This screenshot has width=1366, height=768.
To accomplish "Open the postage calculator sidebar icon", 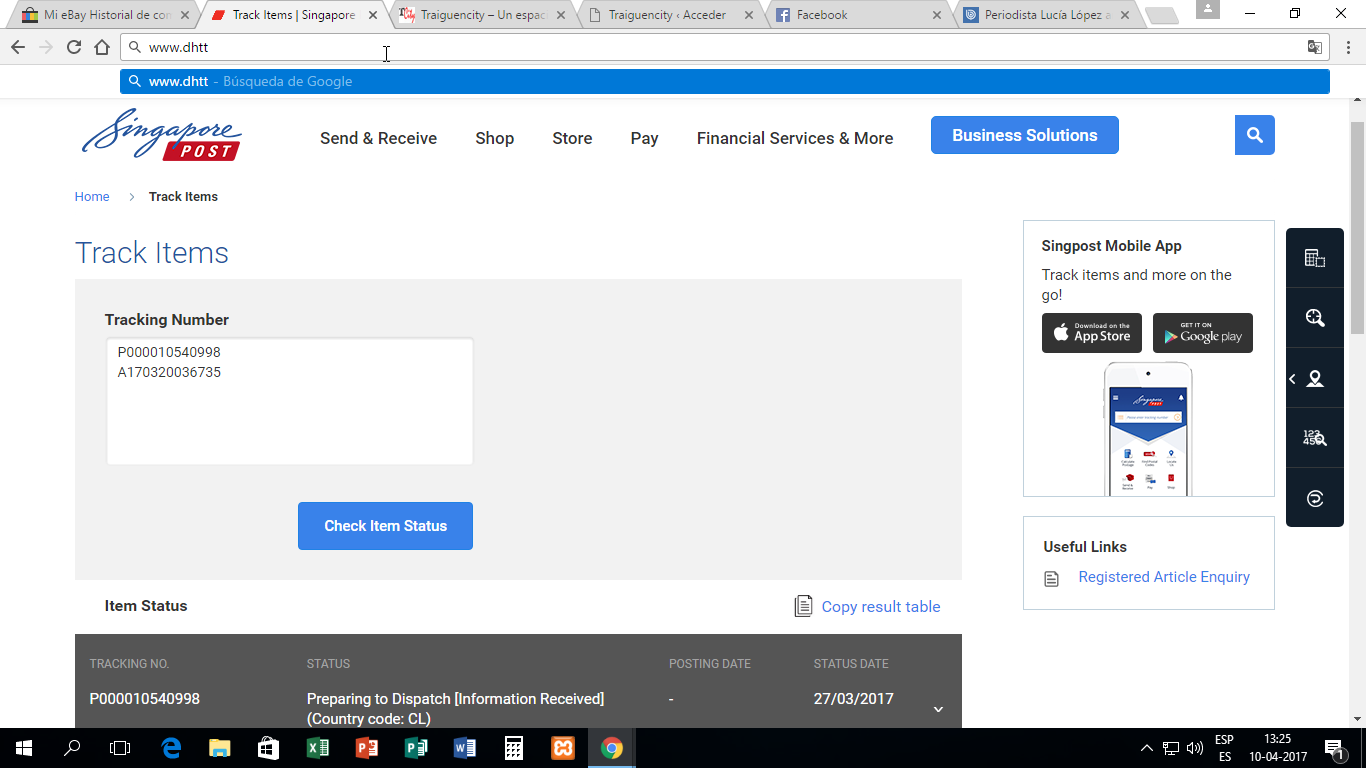I will click(x=1315, y=258).
